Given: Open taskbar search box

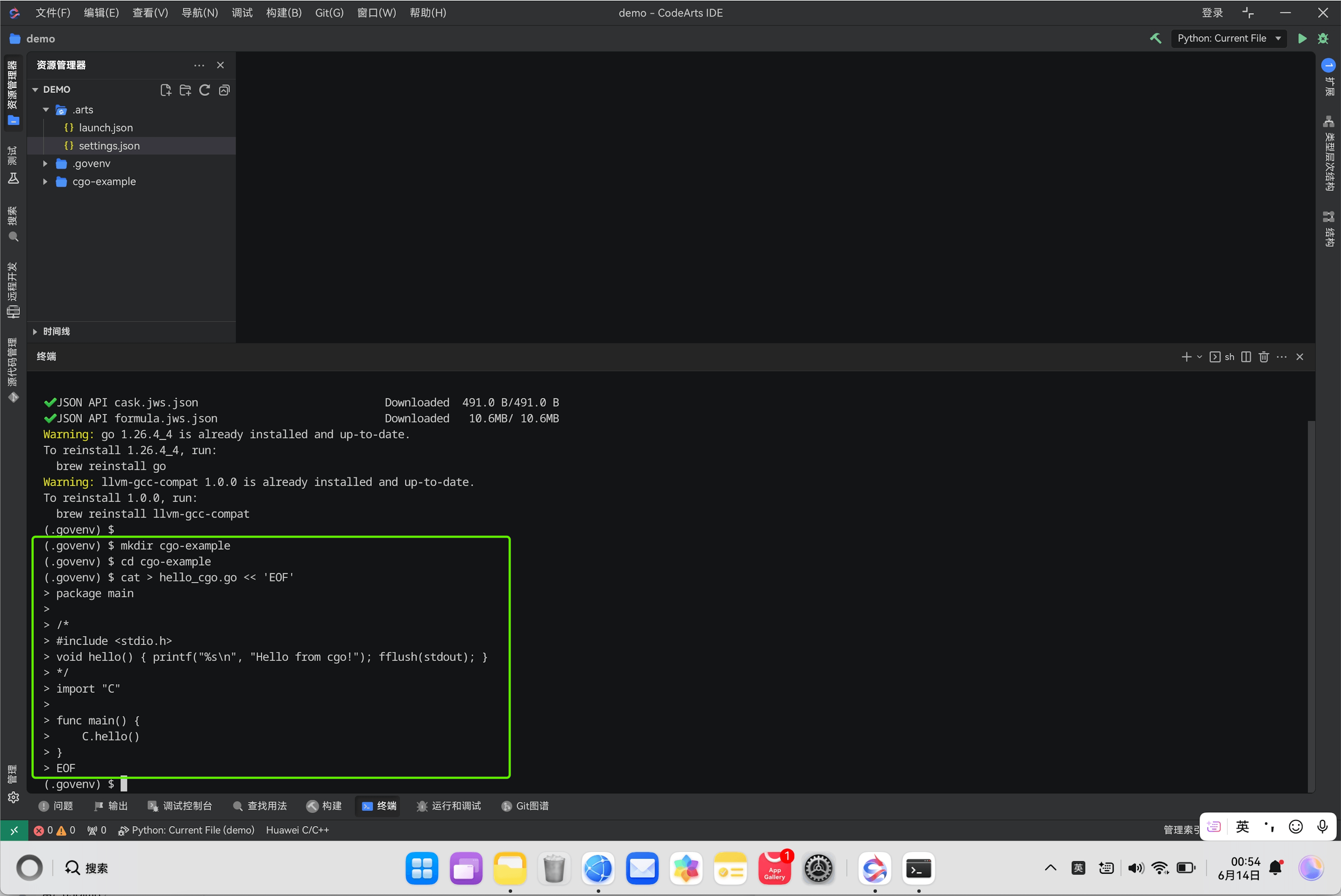Looking at the screenshot, I should pos(87,868).
